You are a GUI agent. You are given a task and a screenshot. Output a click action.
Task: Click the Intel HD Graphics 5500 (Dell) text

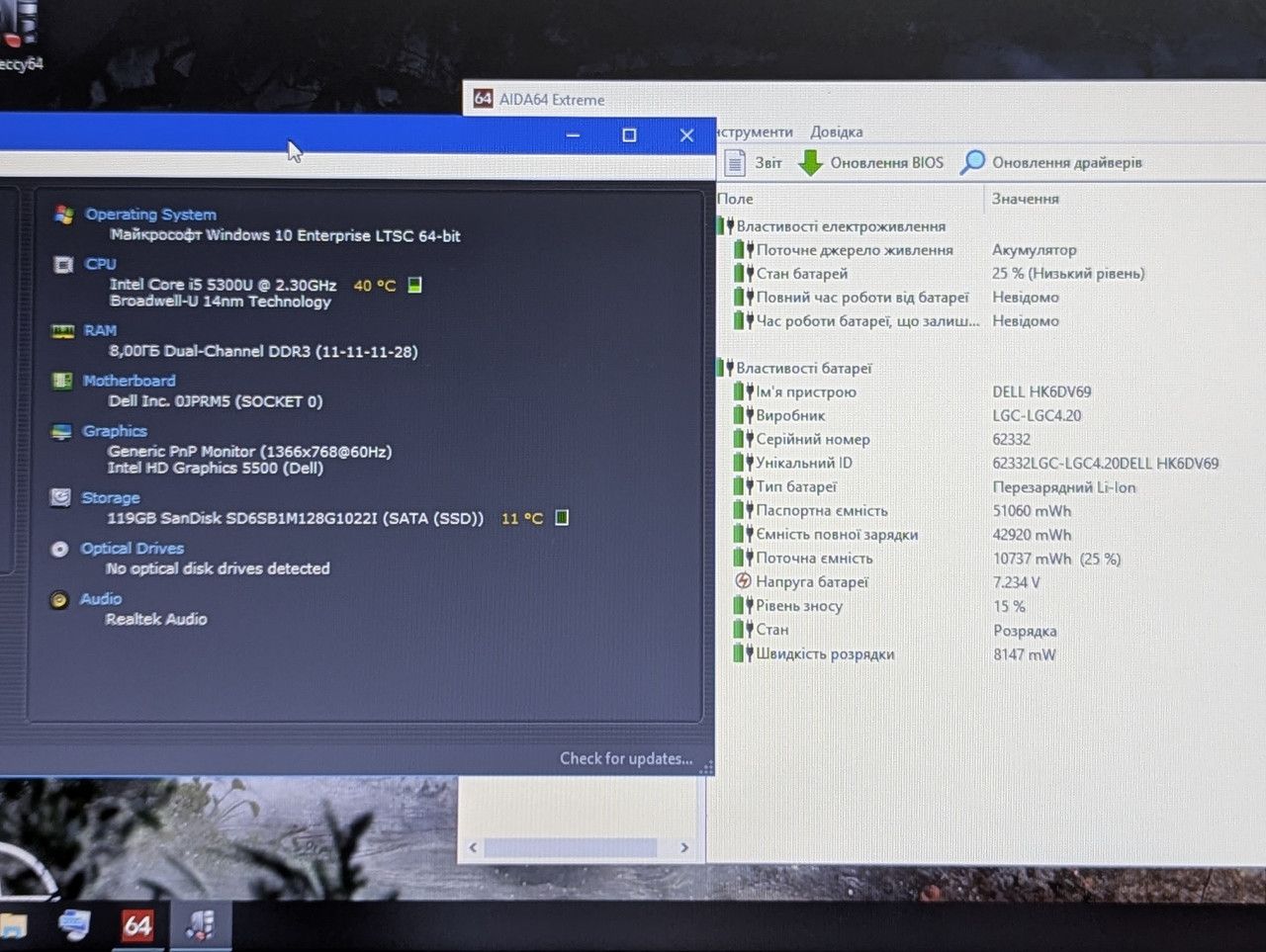click(216, 469)
